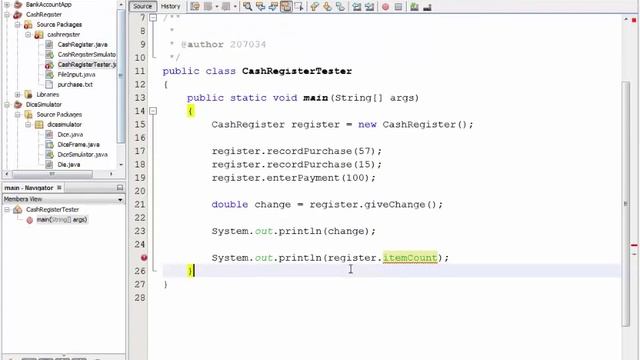Viewport: 640px width, 360px height.
Task: Go to Previous Bookmark icon
Action: [x=314, y=7]
